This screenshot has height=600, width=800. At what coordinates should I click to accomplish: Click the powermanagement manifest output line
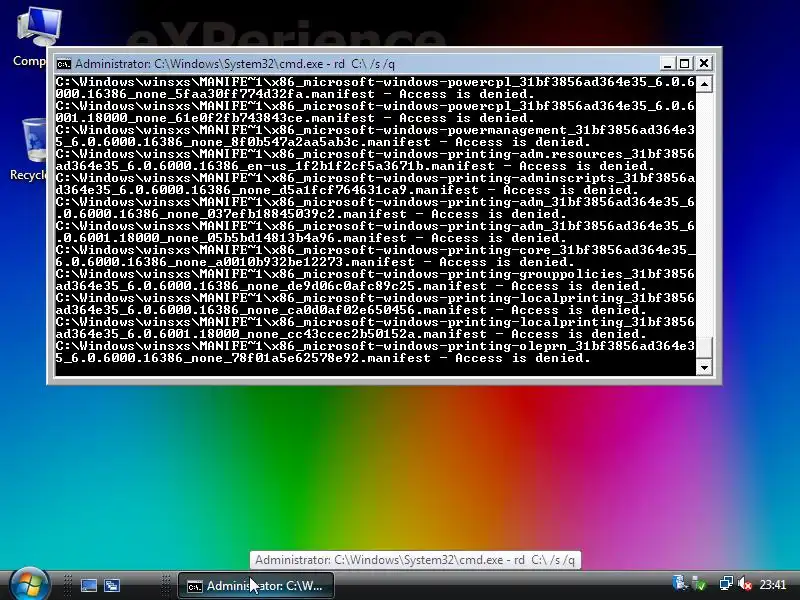(x=375, y=136)
